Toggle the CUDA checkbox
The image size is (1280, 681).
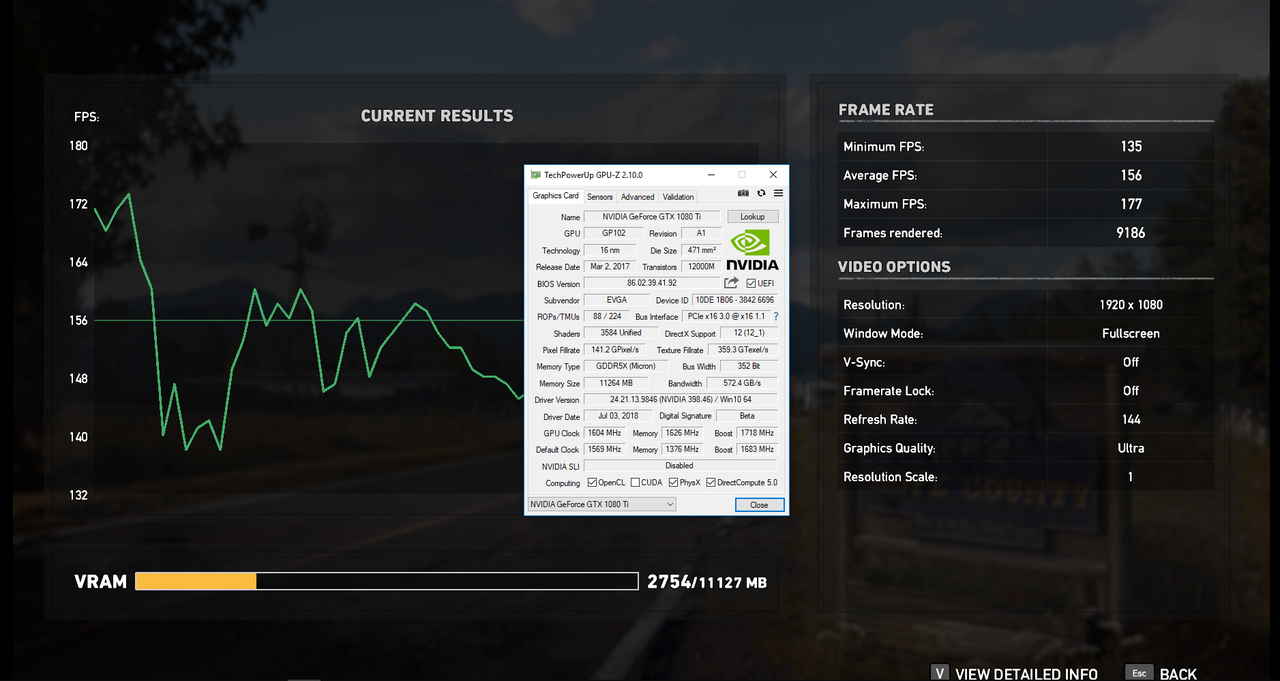[635, 483]
